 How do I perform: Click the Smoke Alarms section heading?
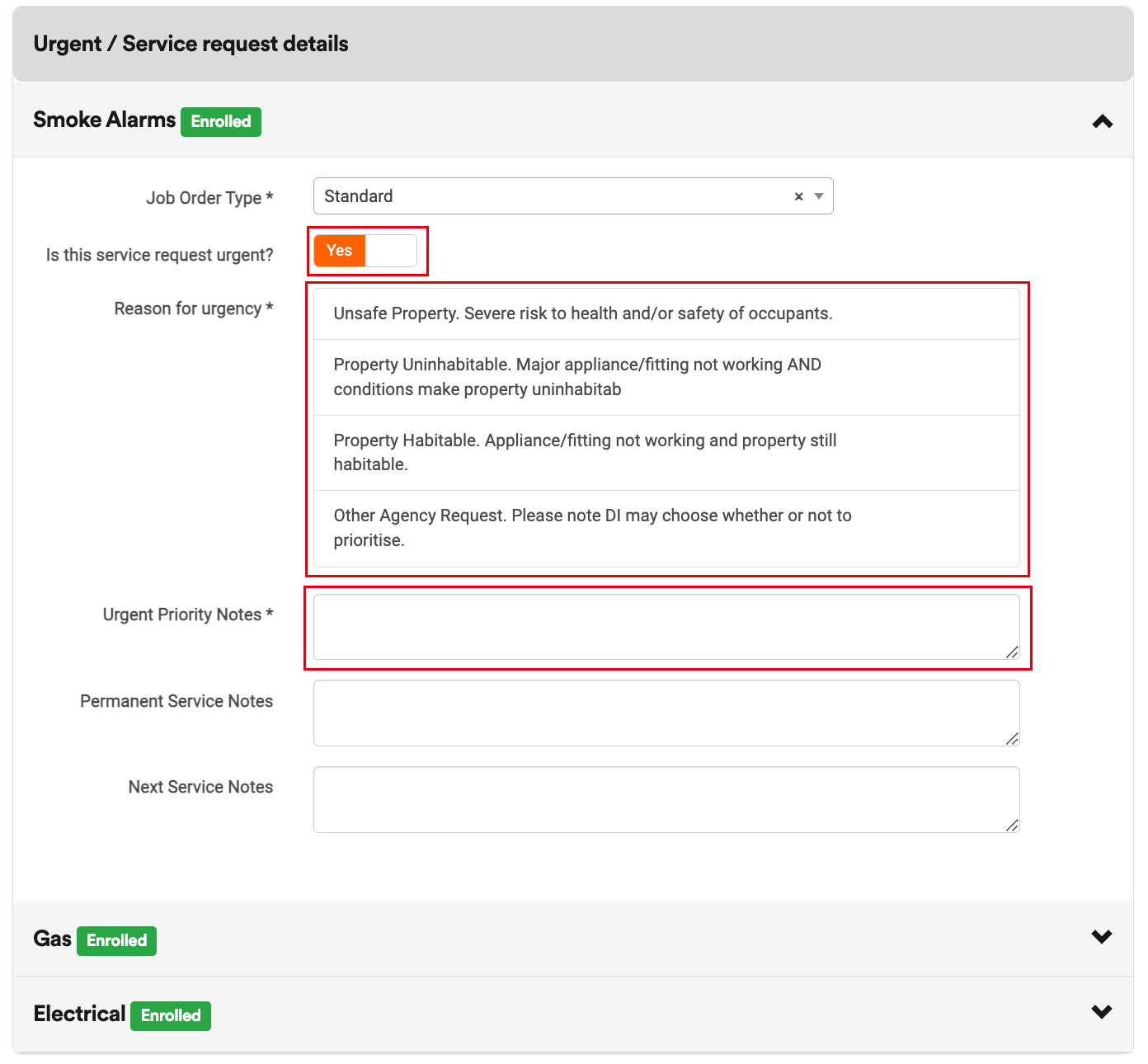click(104, 120)
